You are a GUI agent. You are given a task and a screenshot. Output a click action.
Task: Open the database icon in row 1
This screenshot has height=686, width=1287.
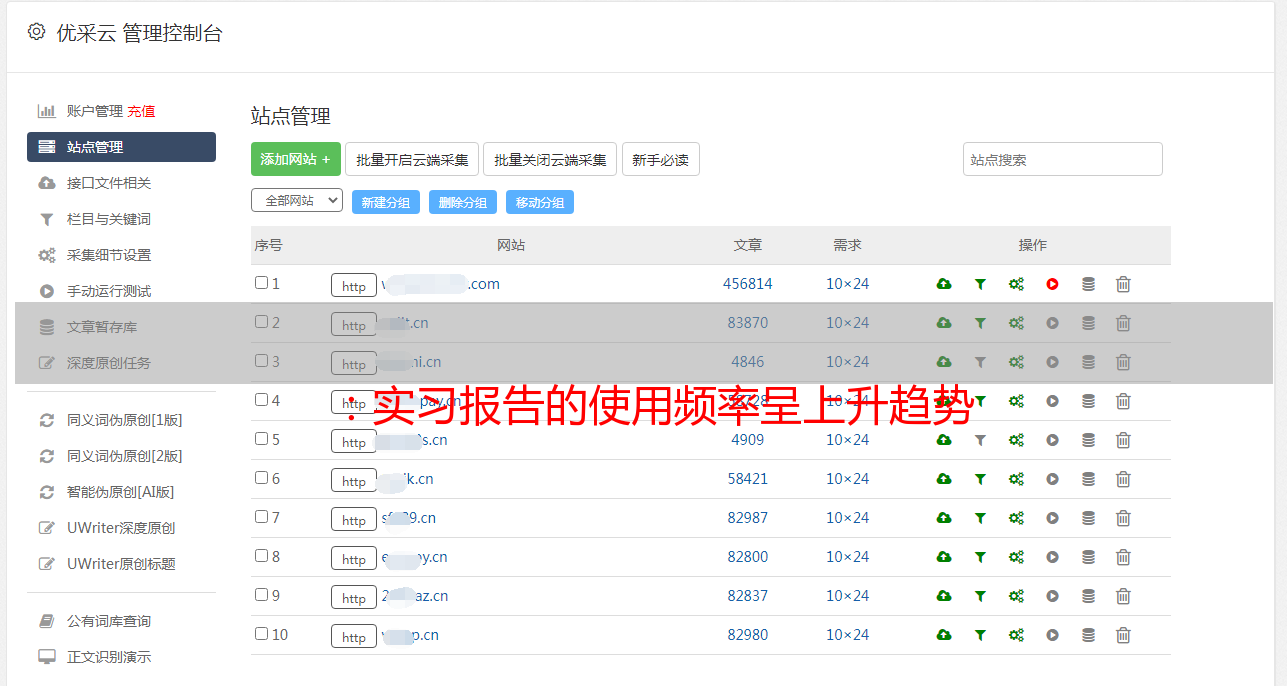(x=1088, y=284)
